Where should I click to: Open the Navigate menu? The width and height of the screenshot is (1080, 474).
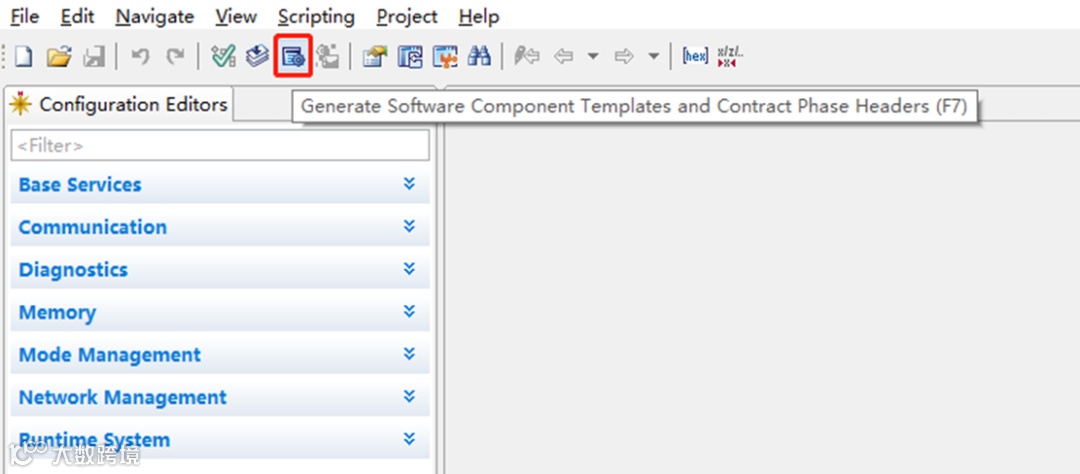pos(155,17)
